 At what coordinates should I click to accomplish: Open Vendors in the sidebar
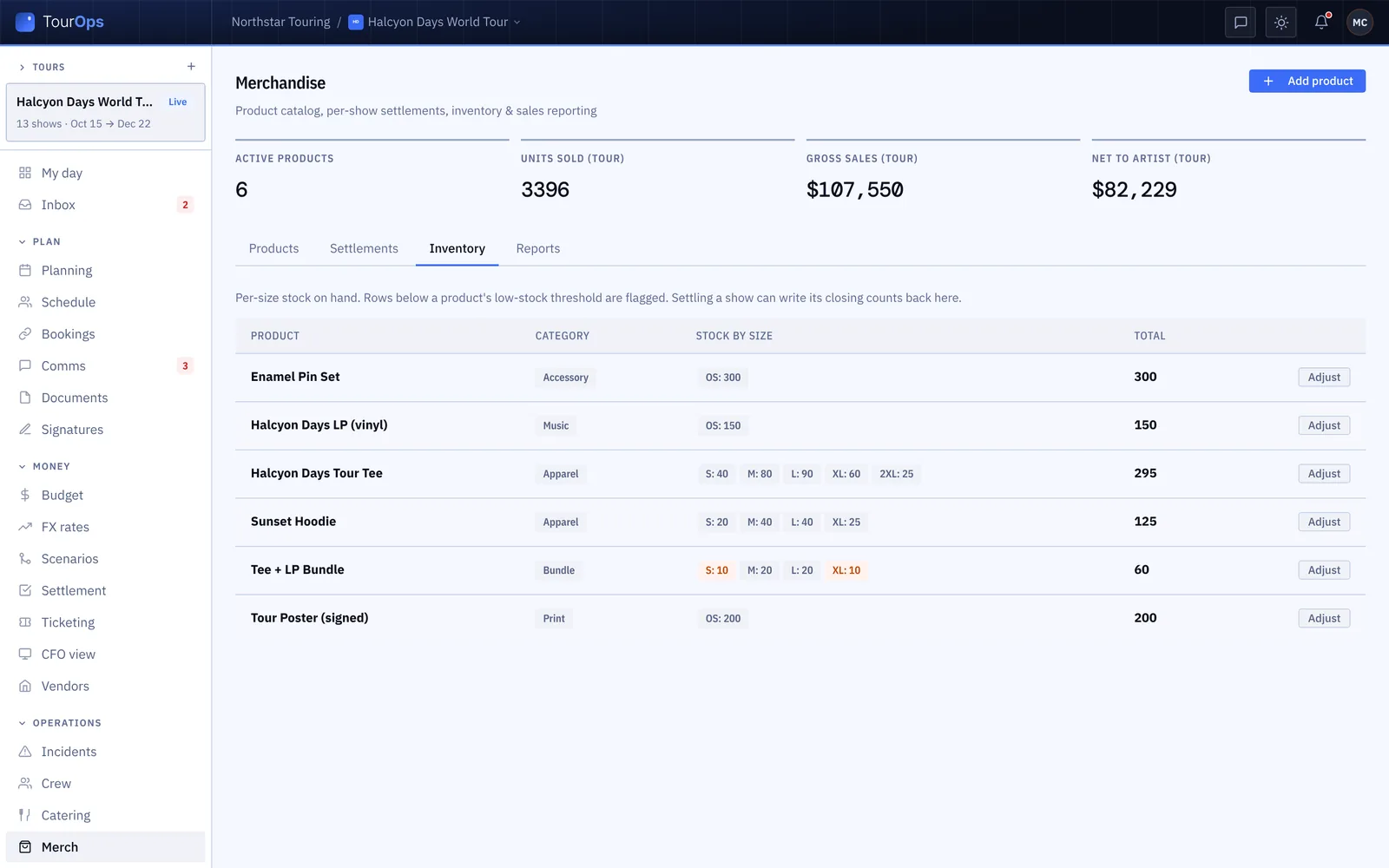click(x=105, y=686)
